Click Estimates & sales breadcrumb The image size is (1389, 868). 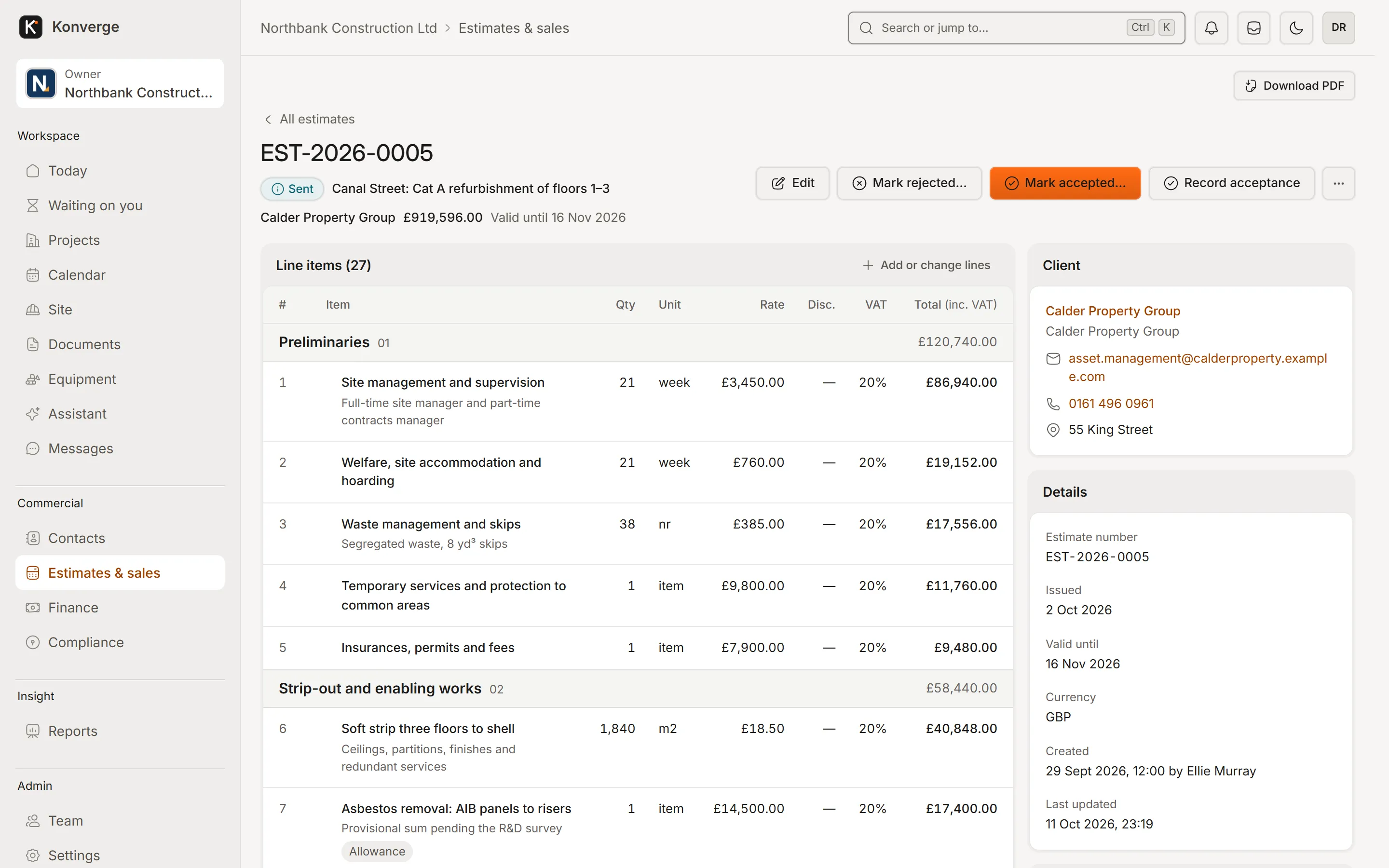pos(514,28)
